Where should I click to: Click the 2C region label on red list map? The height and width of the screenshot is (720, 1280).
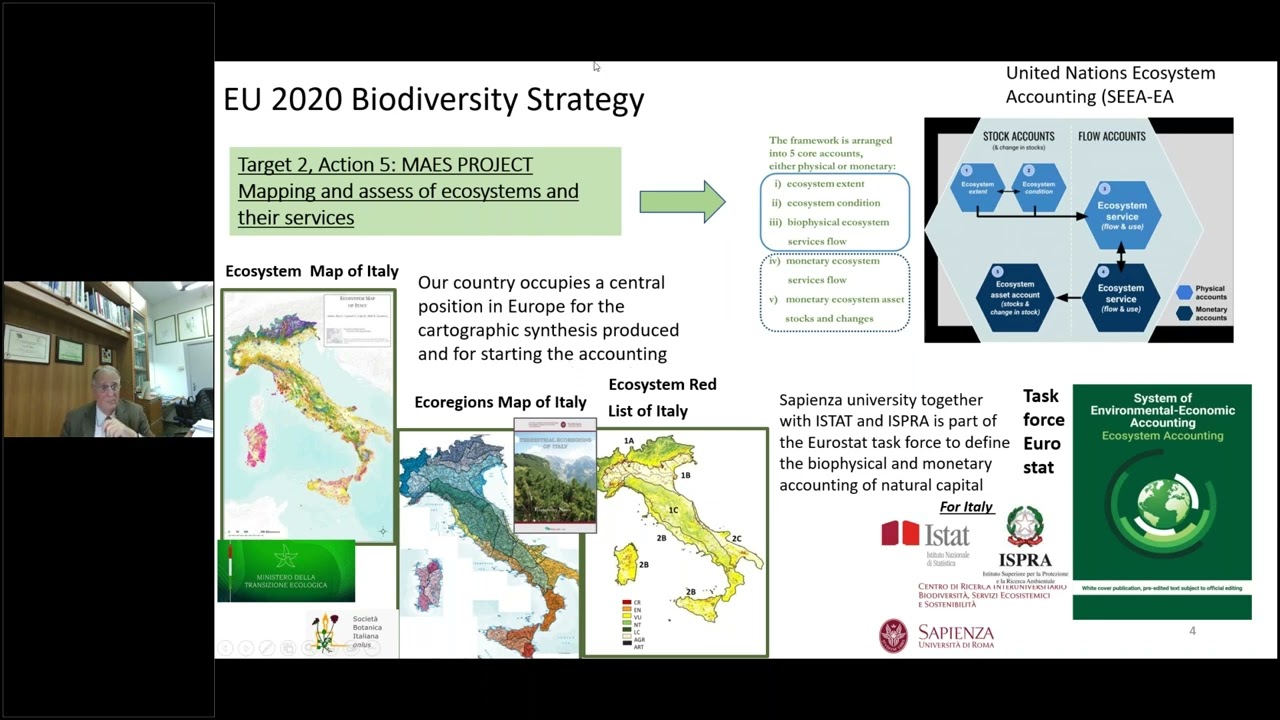[x=736, y=539]
